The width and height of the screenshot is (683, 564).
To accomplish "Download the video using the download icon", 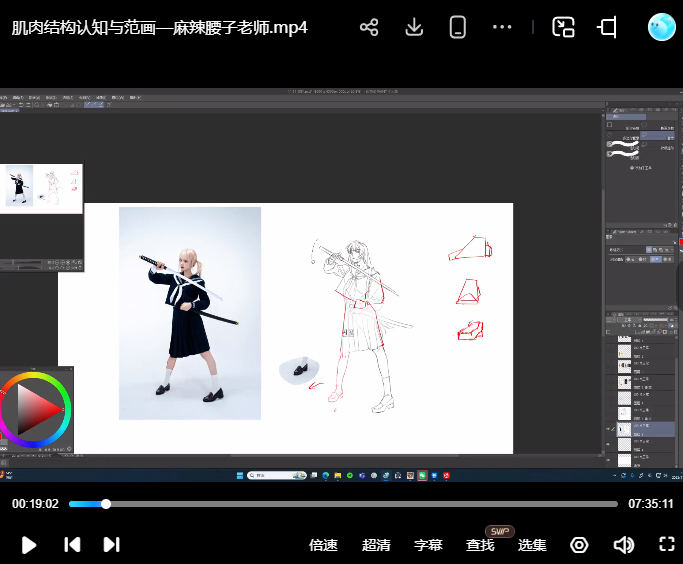I will tap(414, 27).
